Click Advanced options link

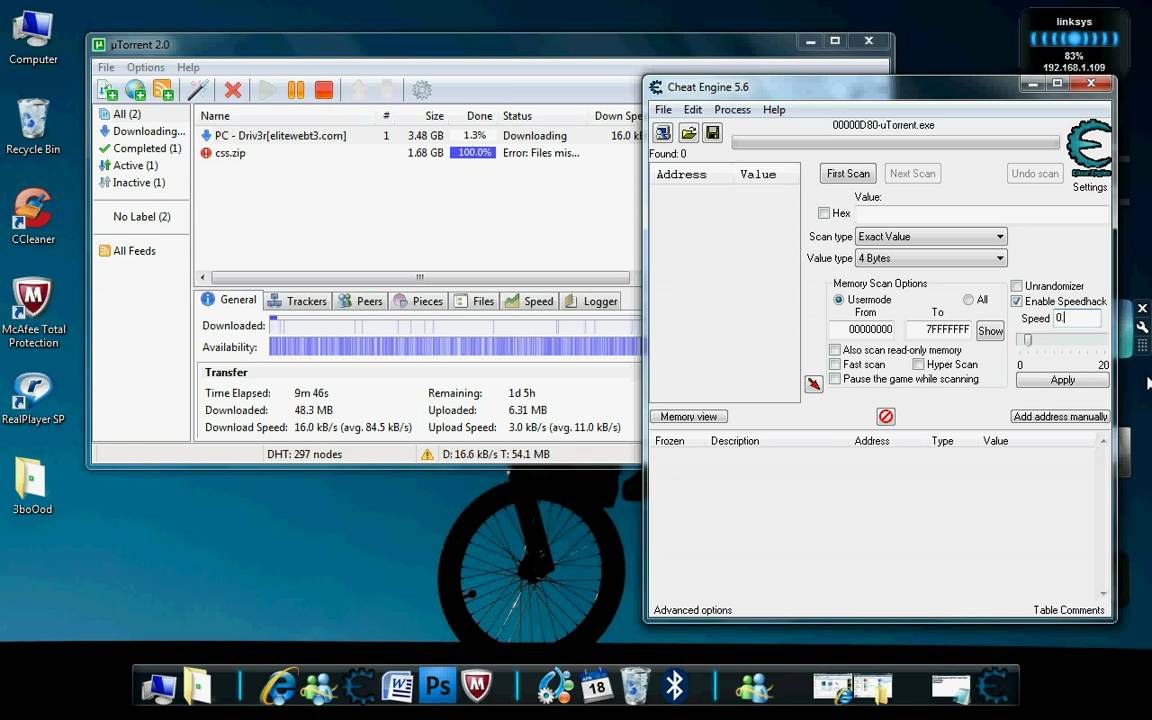tap(693, 610)
